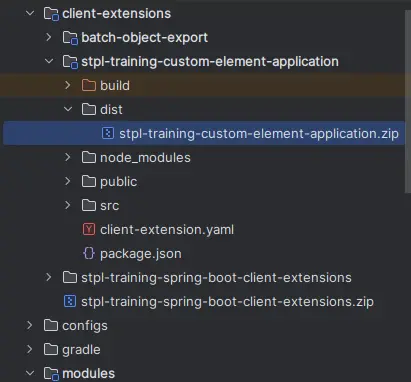Click the archive icon of stpl-training-custom-element-application.zip
The width and height of the screenshot is (411, 382).
tap(108, 133)
